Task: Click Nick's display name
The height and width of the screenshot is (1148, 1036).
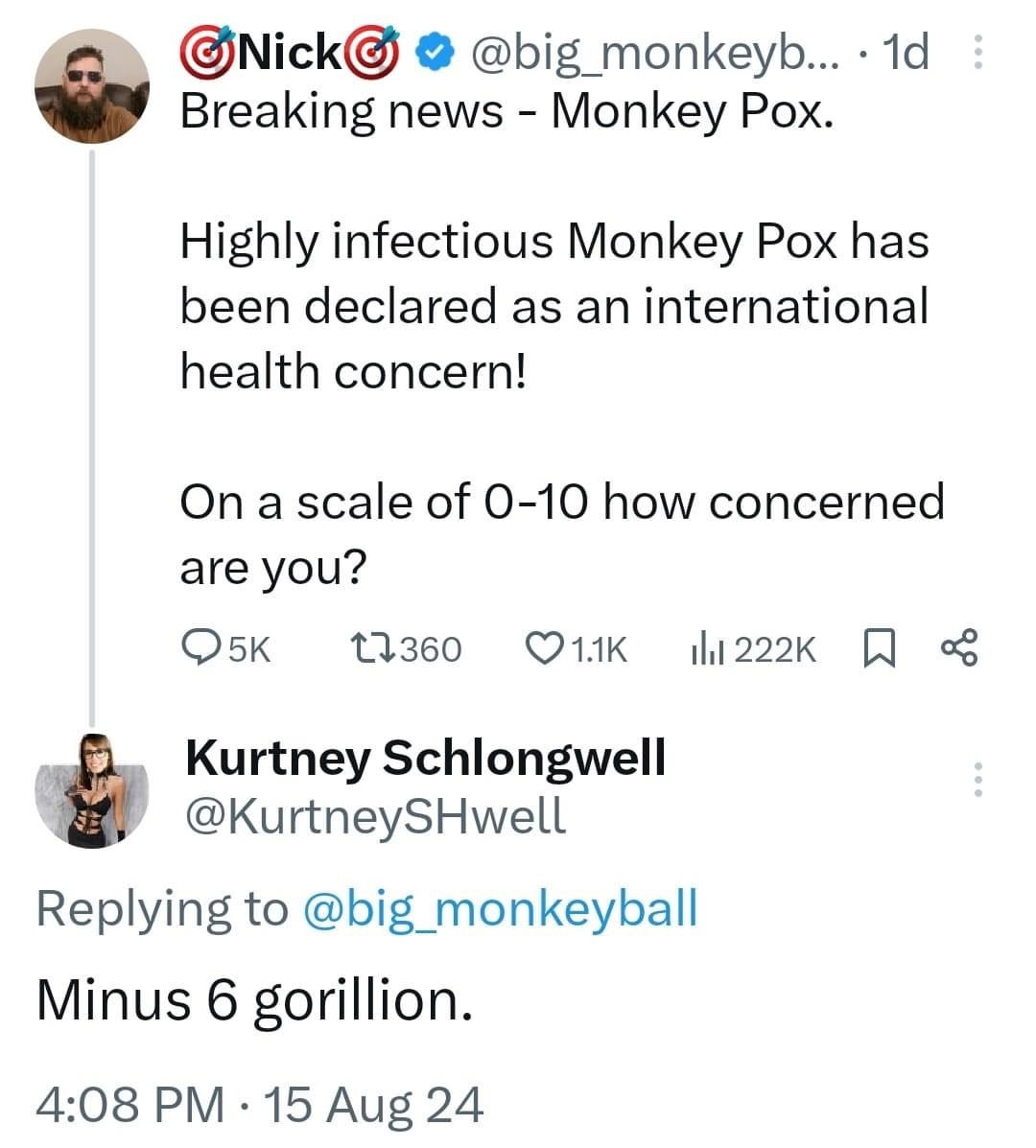Action: (291, 52)
